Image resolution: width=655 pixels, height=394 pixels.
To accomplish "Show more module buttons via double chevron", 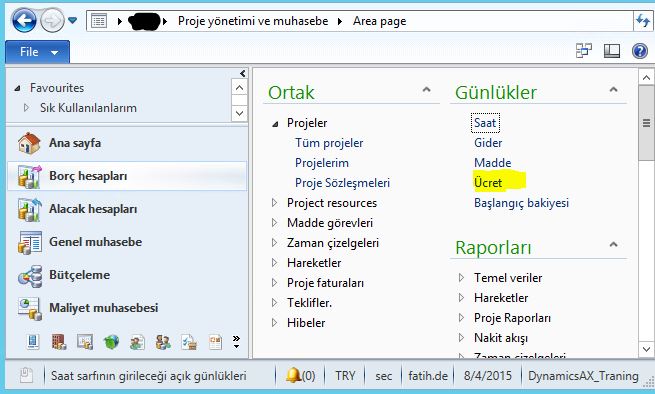I will click(x=236, y=341).
